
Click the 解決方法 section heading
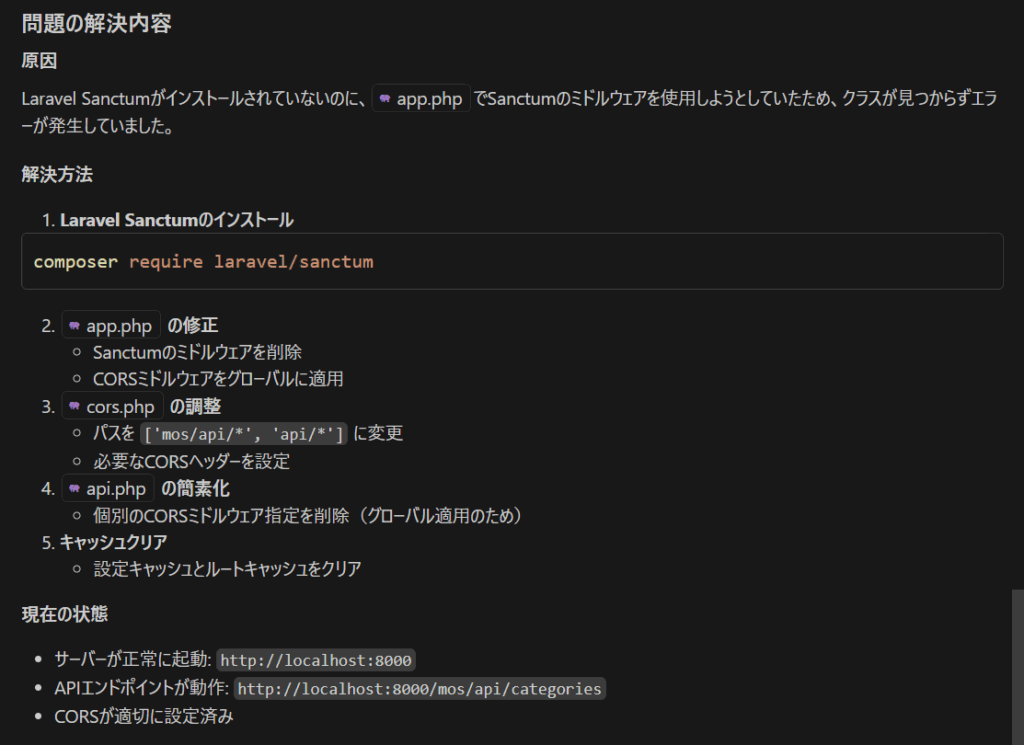(57, 175)
